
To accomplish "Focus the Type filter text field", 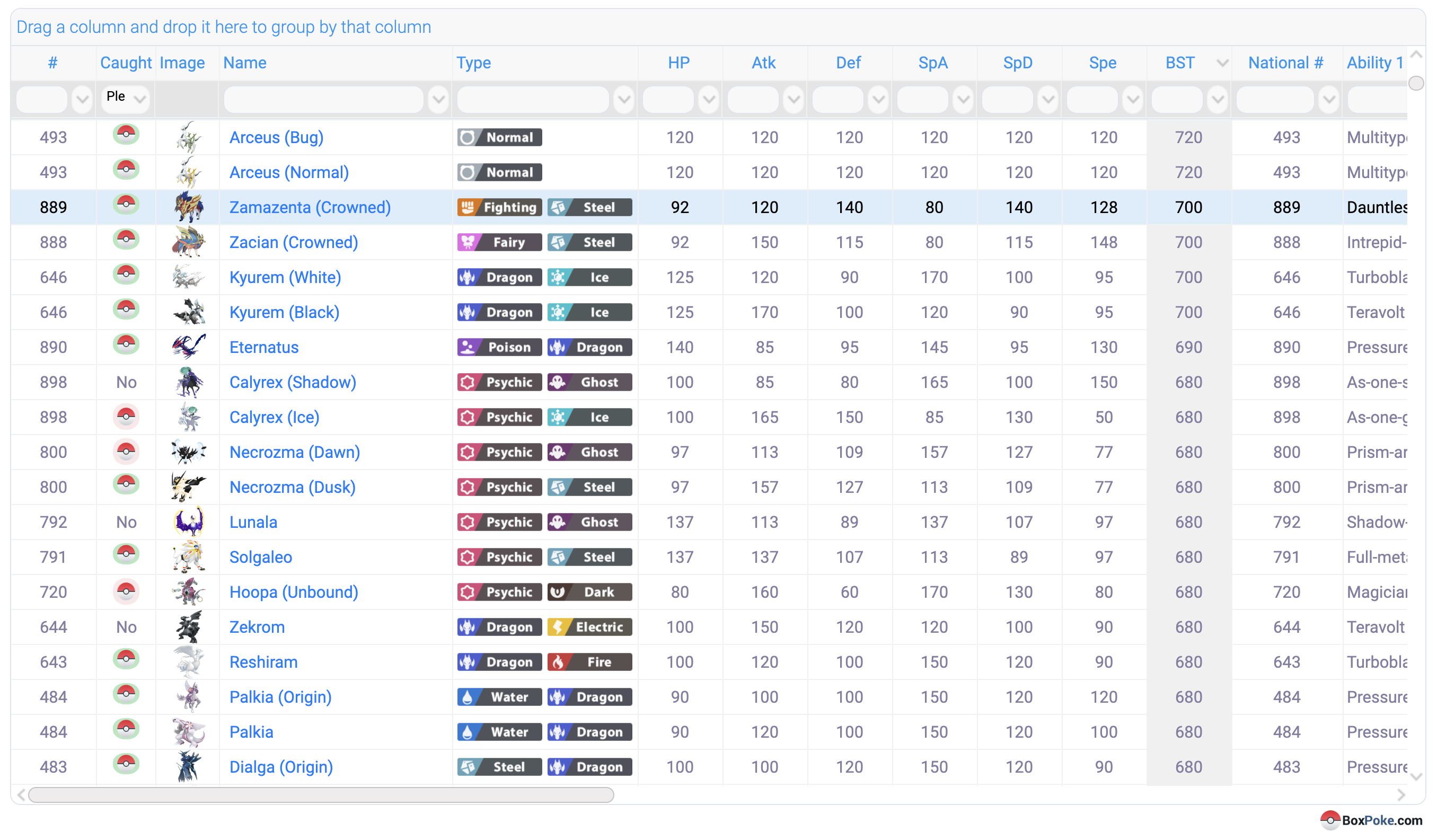I will point(533,99).
